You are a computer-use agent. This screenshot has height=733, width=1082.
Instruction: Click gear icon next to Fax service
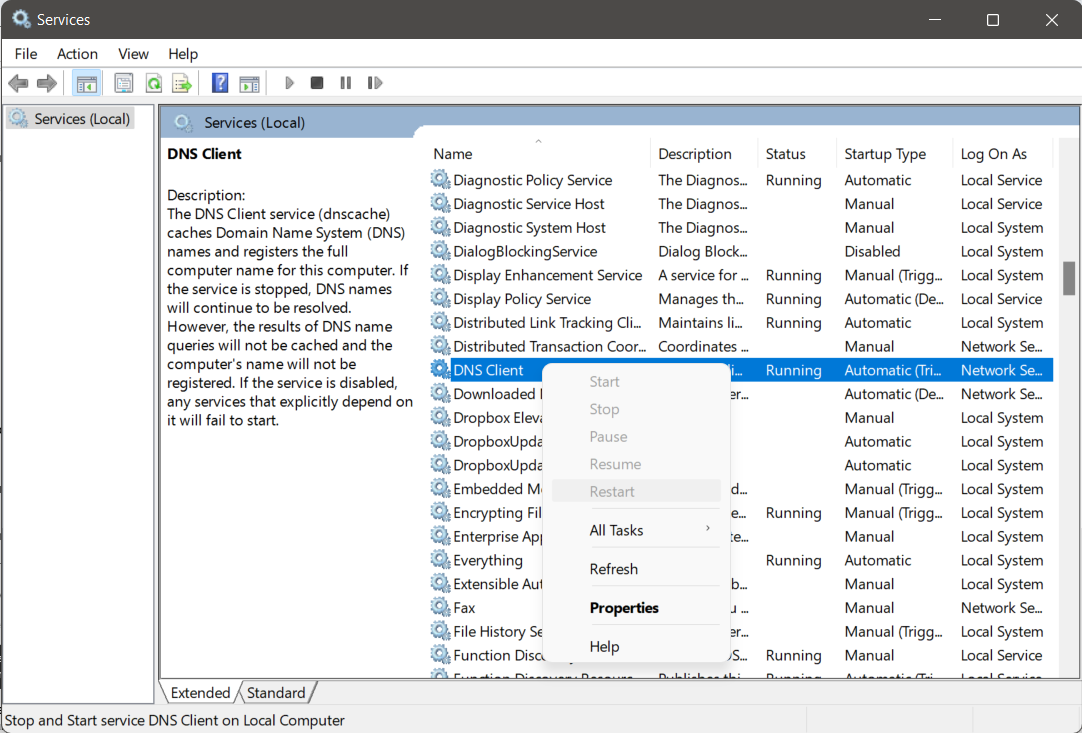440,607
